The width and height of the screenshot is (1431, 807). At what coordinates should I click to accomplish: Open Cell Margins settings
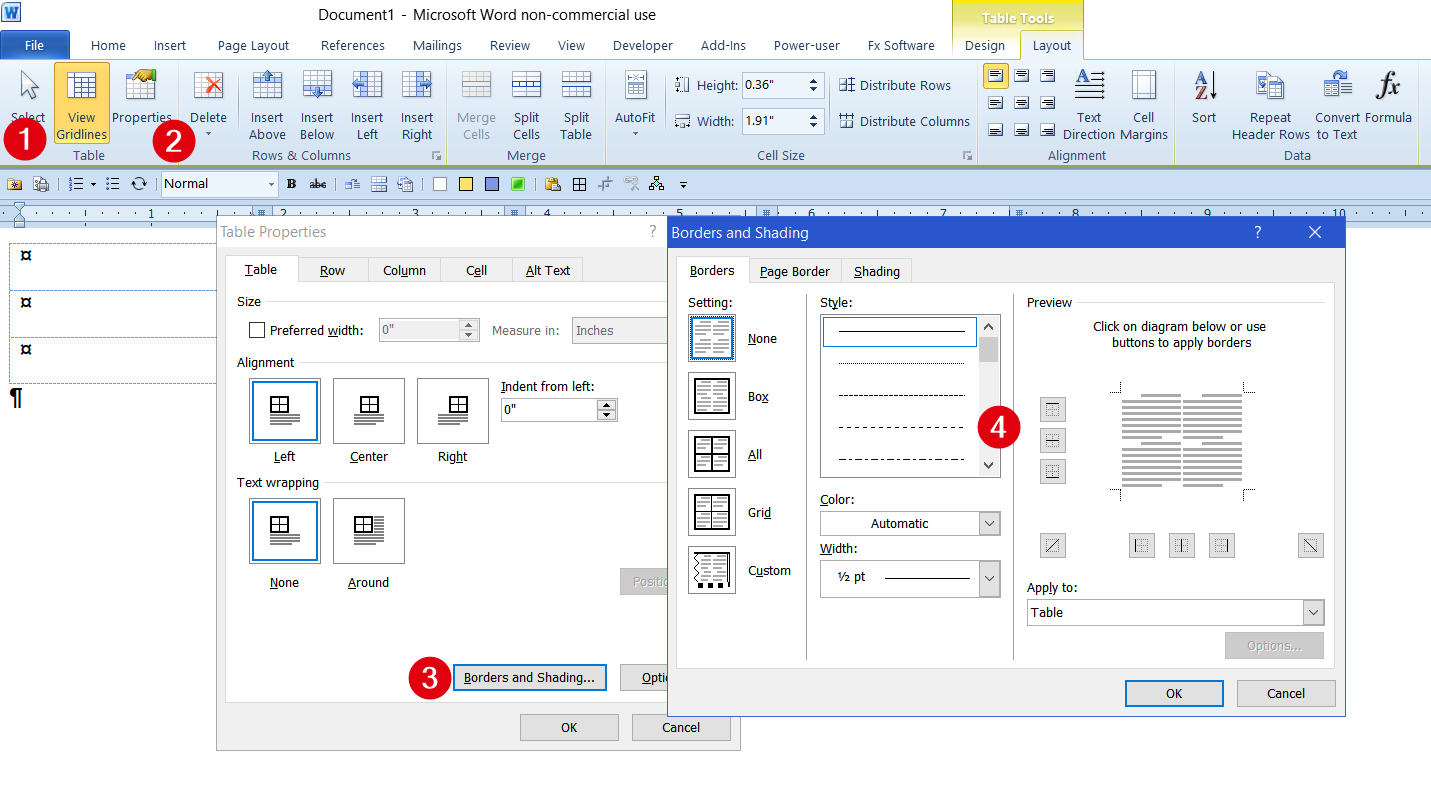[x=1144, y=104]
